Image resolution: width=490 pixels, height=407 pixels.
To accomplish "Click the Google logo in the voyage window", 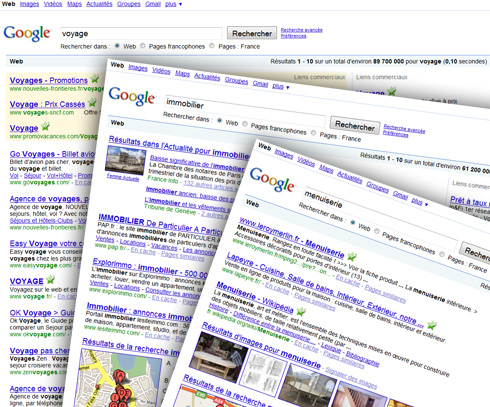I will [27, 33].
